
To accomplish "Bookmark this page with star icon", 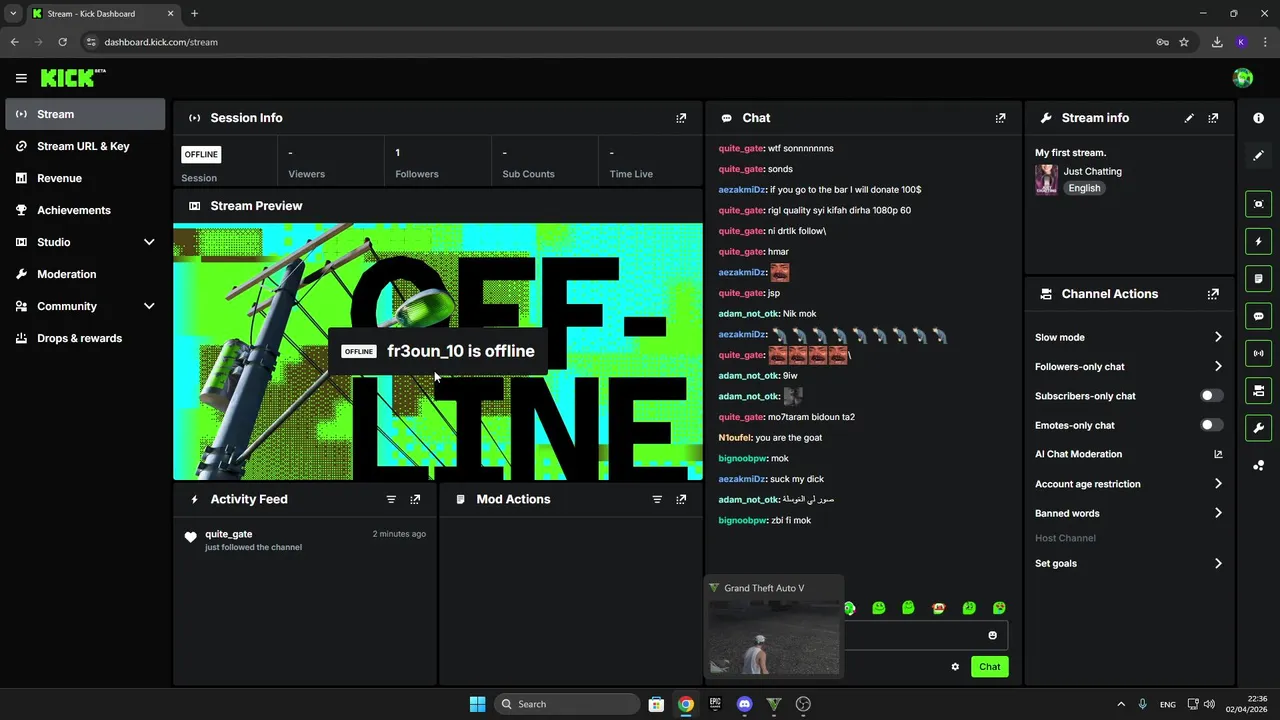I will [1184, 42].
